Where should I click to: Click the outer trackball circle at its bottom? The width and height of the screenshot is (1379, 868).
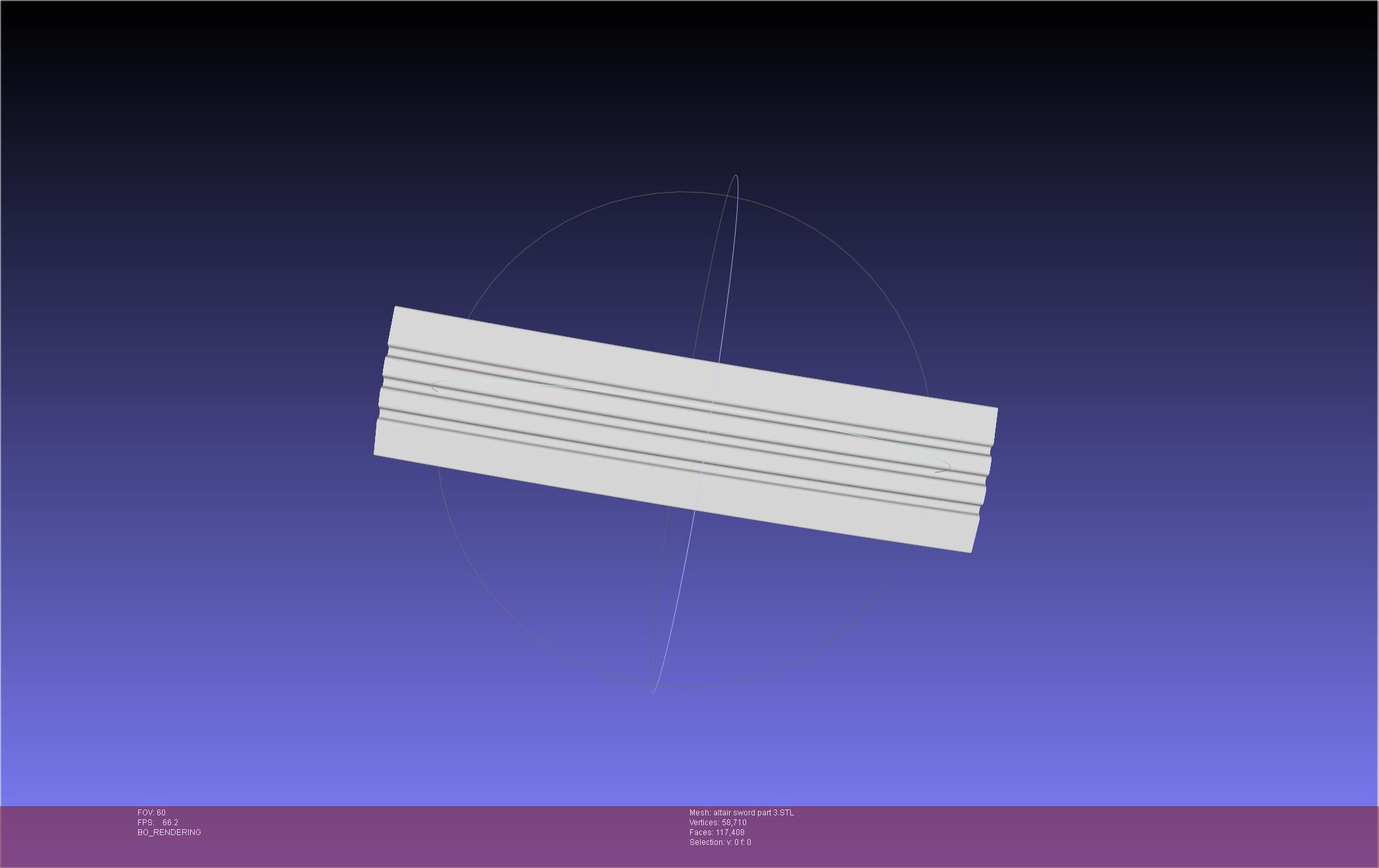pos(684,688)
